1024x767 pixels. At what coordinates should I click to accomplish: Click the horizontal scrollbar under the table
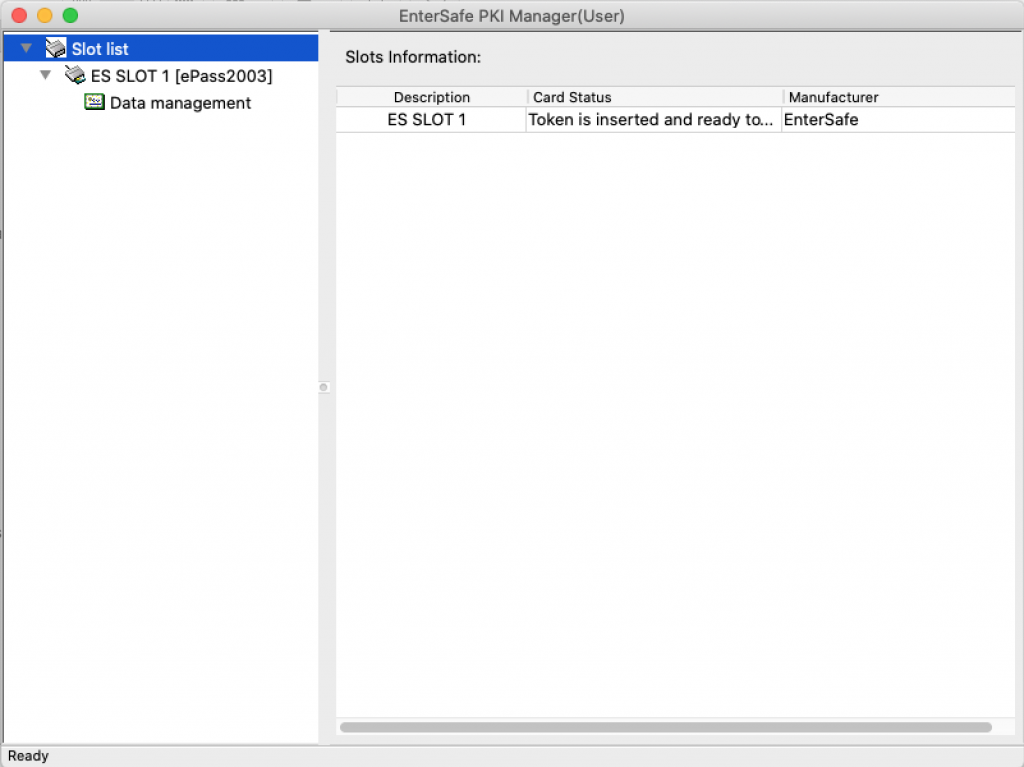click(665, 727)
